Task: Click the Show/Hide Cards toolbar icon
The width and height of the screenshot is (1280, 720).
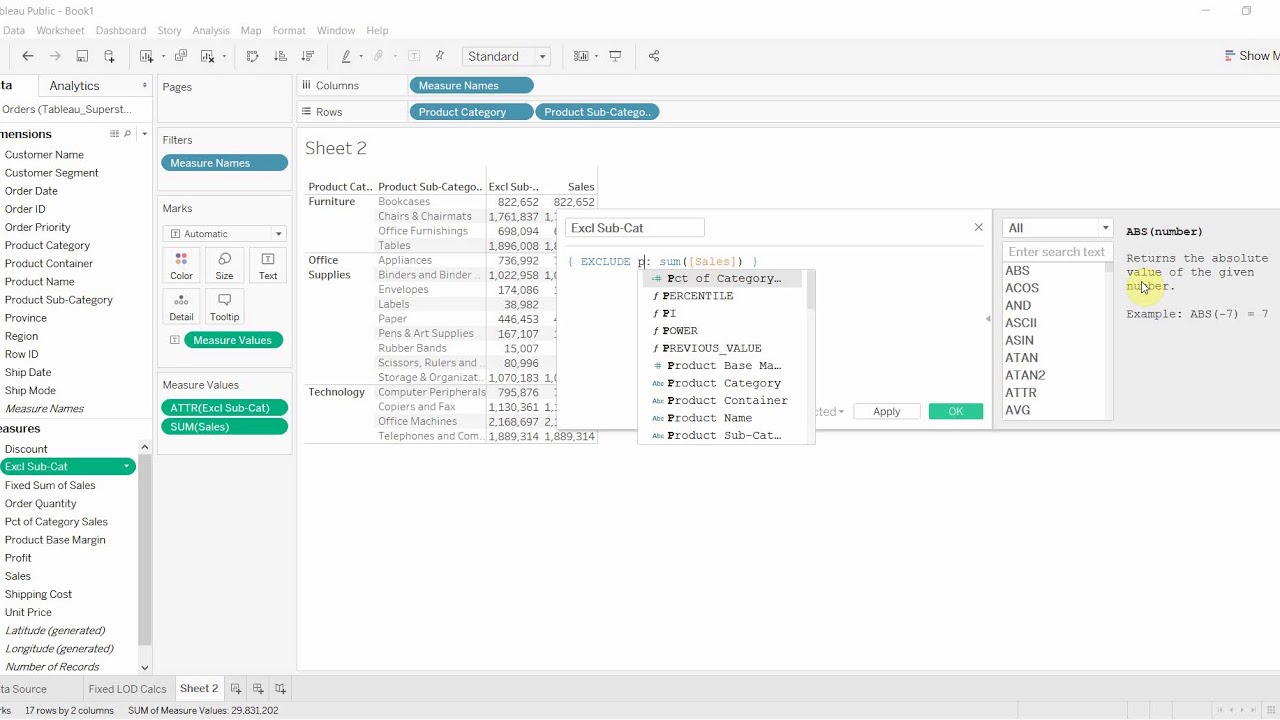Action: (x=581, y=57)
